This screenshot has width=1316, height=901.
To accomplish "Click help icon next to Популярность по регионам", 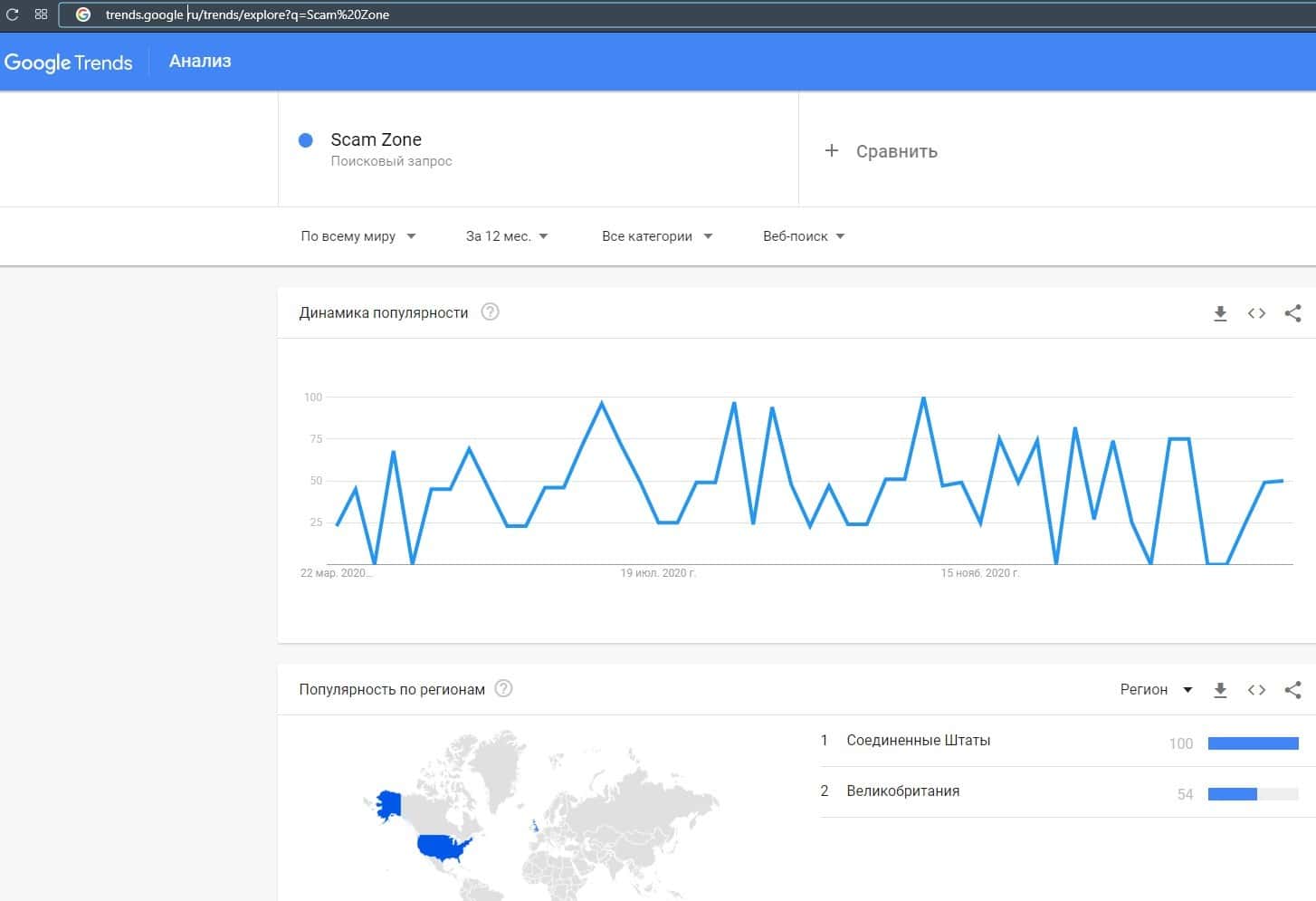I will [504, 689].
